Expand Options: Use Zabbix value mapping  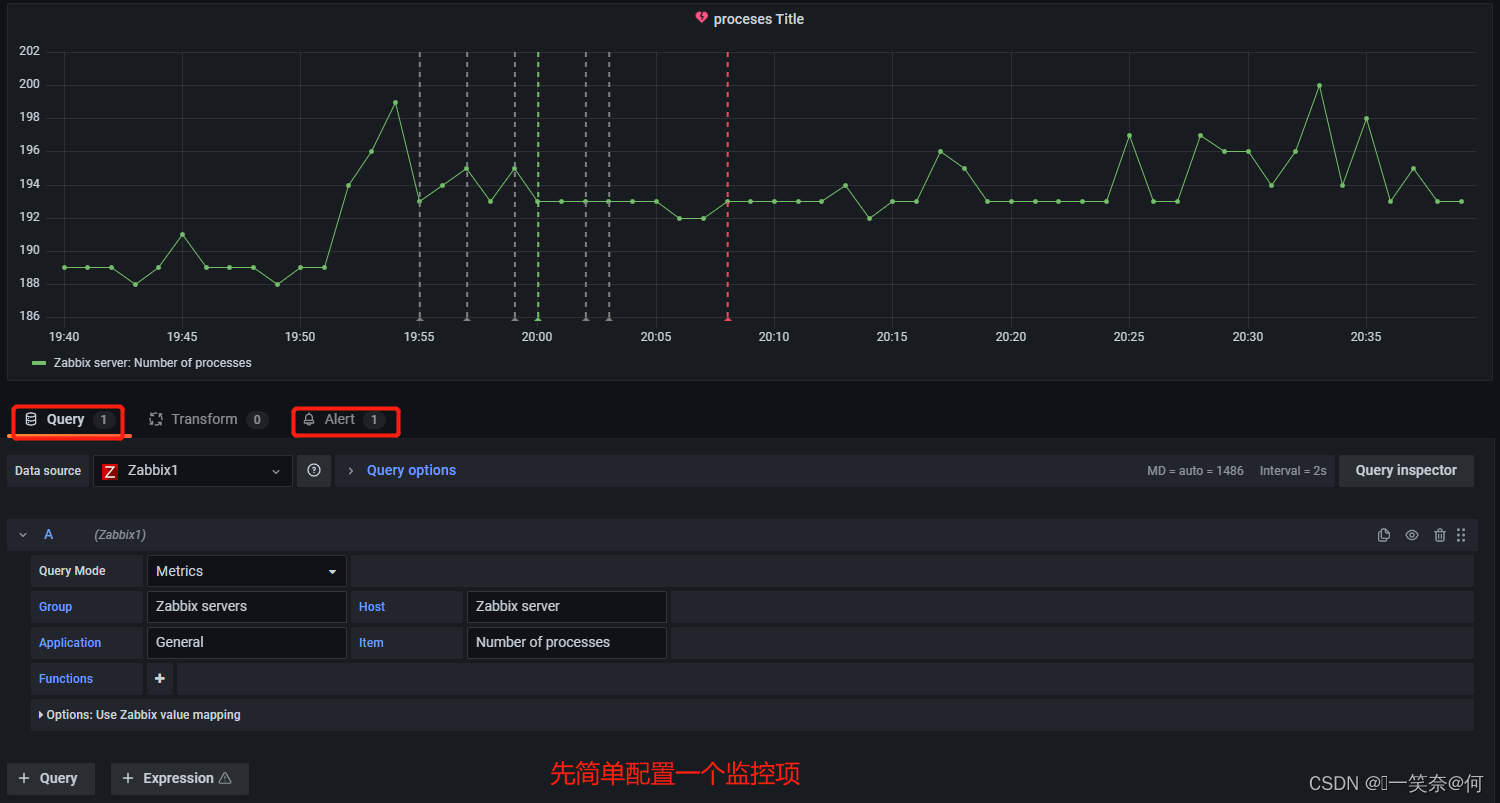pos(140,715)
